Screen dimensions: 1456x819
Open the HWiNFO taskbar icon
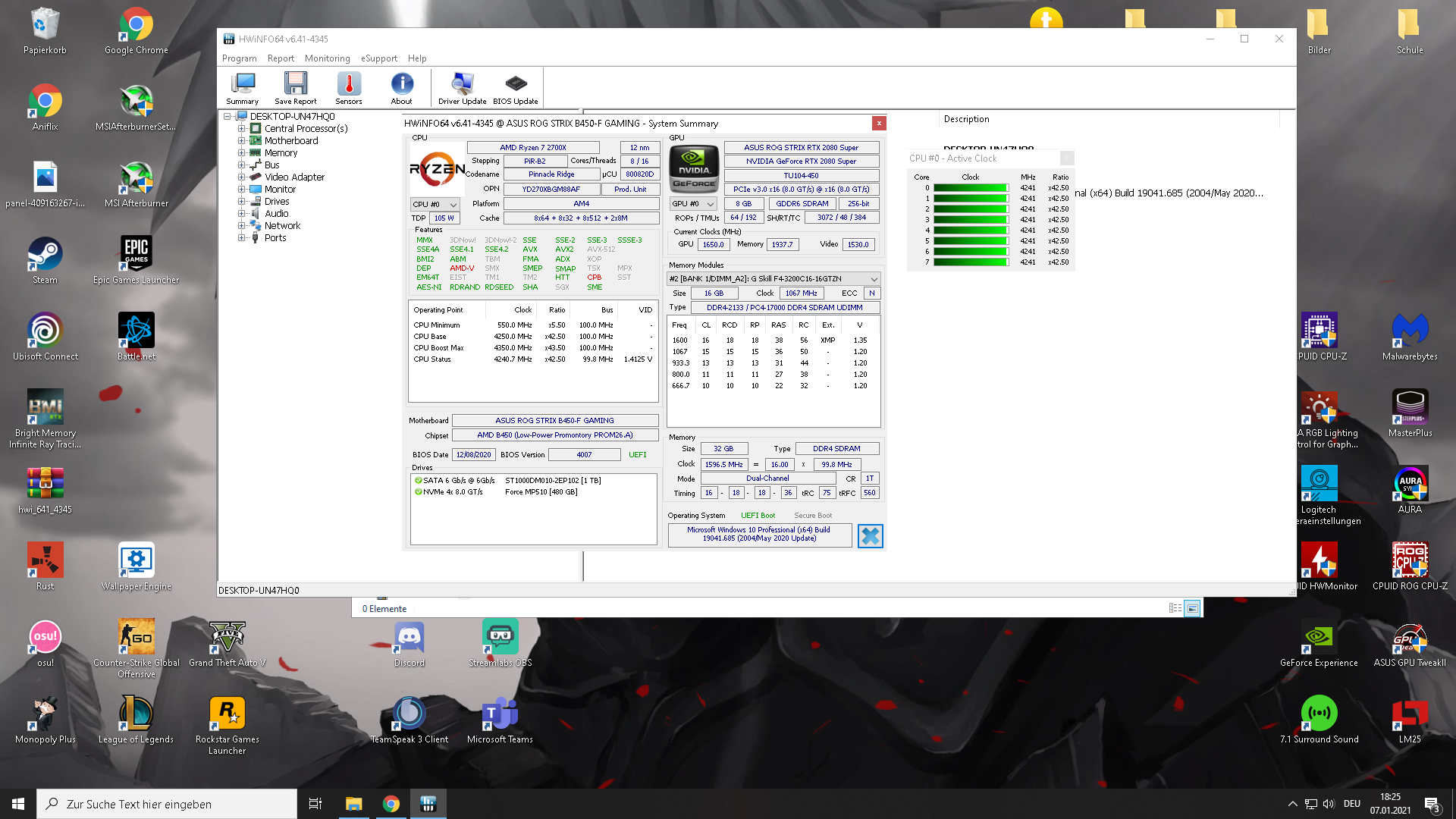tap(428, 804)
